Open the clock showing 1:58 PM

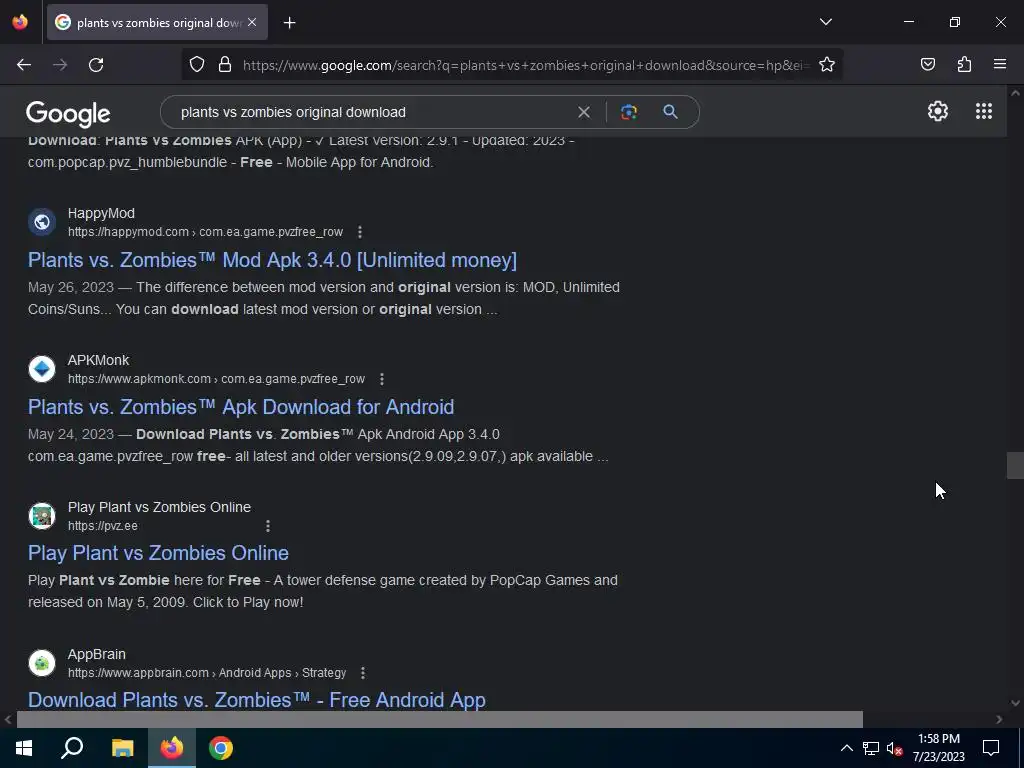pos(939,748)
